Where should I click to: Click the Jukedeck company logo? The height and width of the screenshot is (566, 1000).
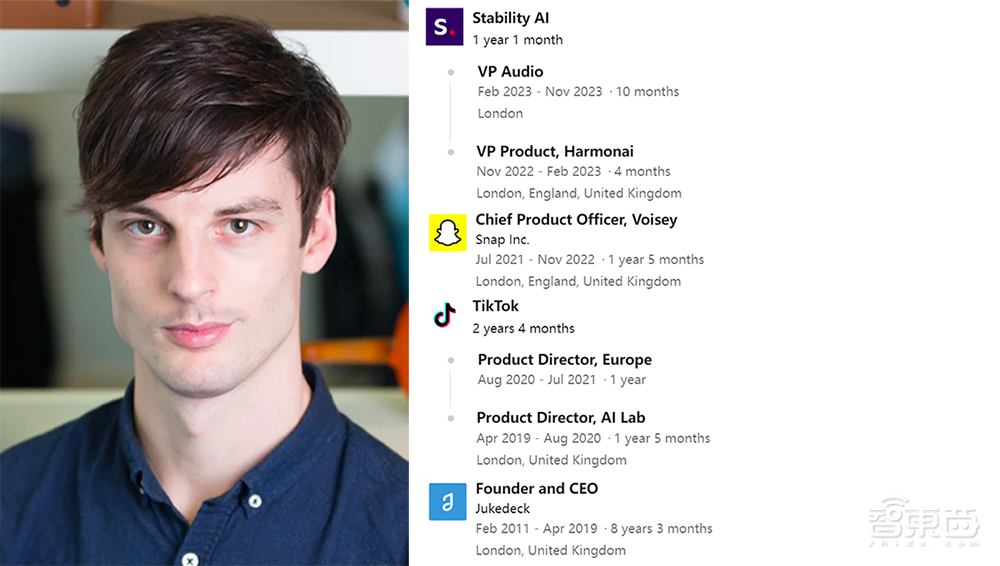click(447, 501)
